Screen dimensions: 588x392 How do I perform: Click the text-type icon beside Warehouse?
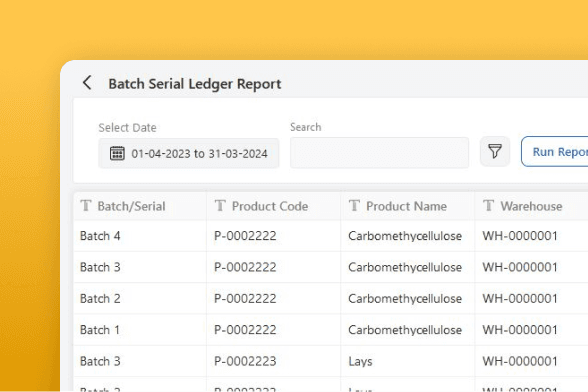[489, 206]
